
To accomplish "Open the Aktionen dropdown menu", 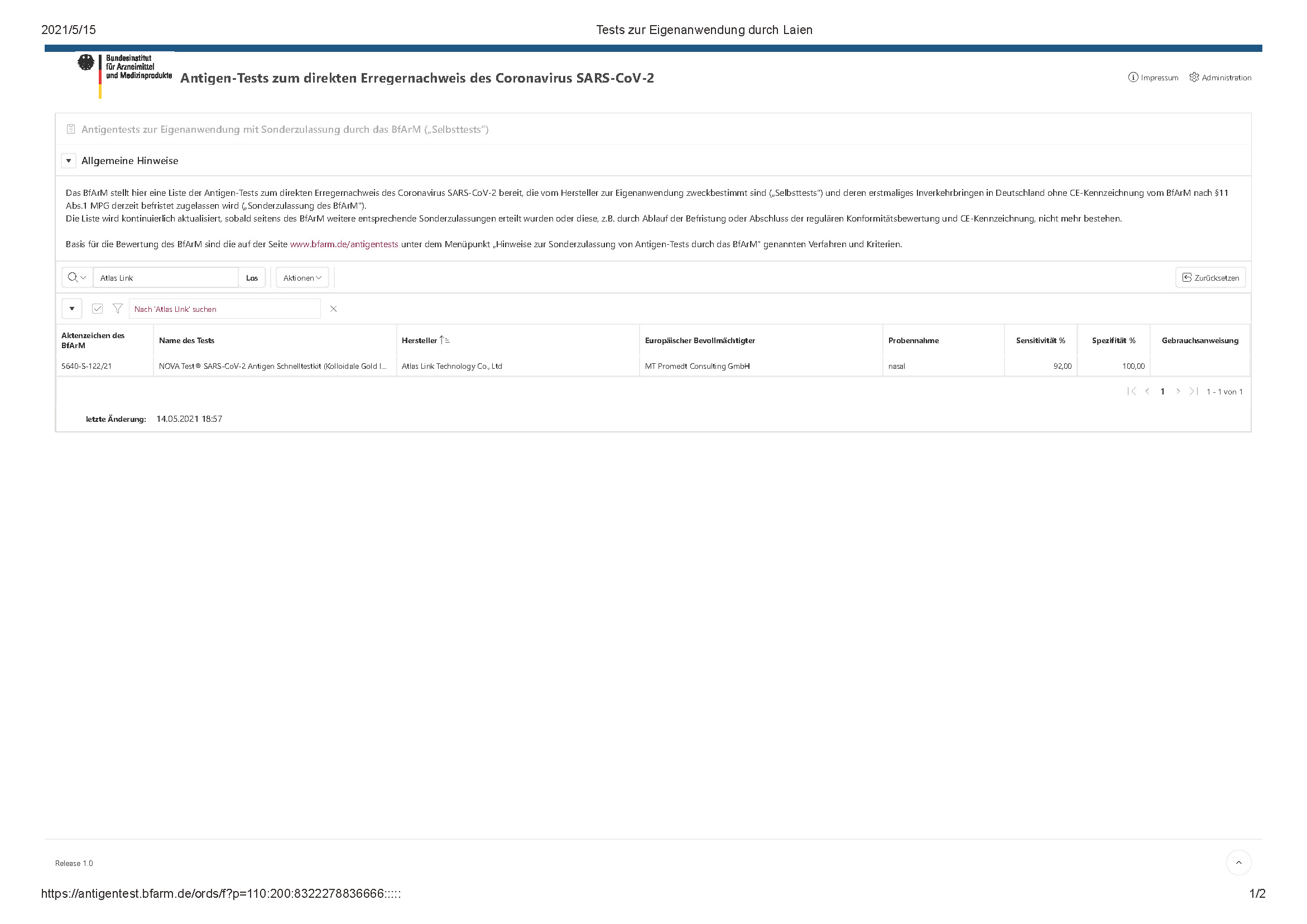I will (x=302, y=277).
